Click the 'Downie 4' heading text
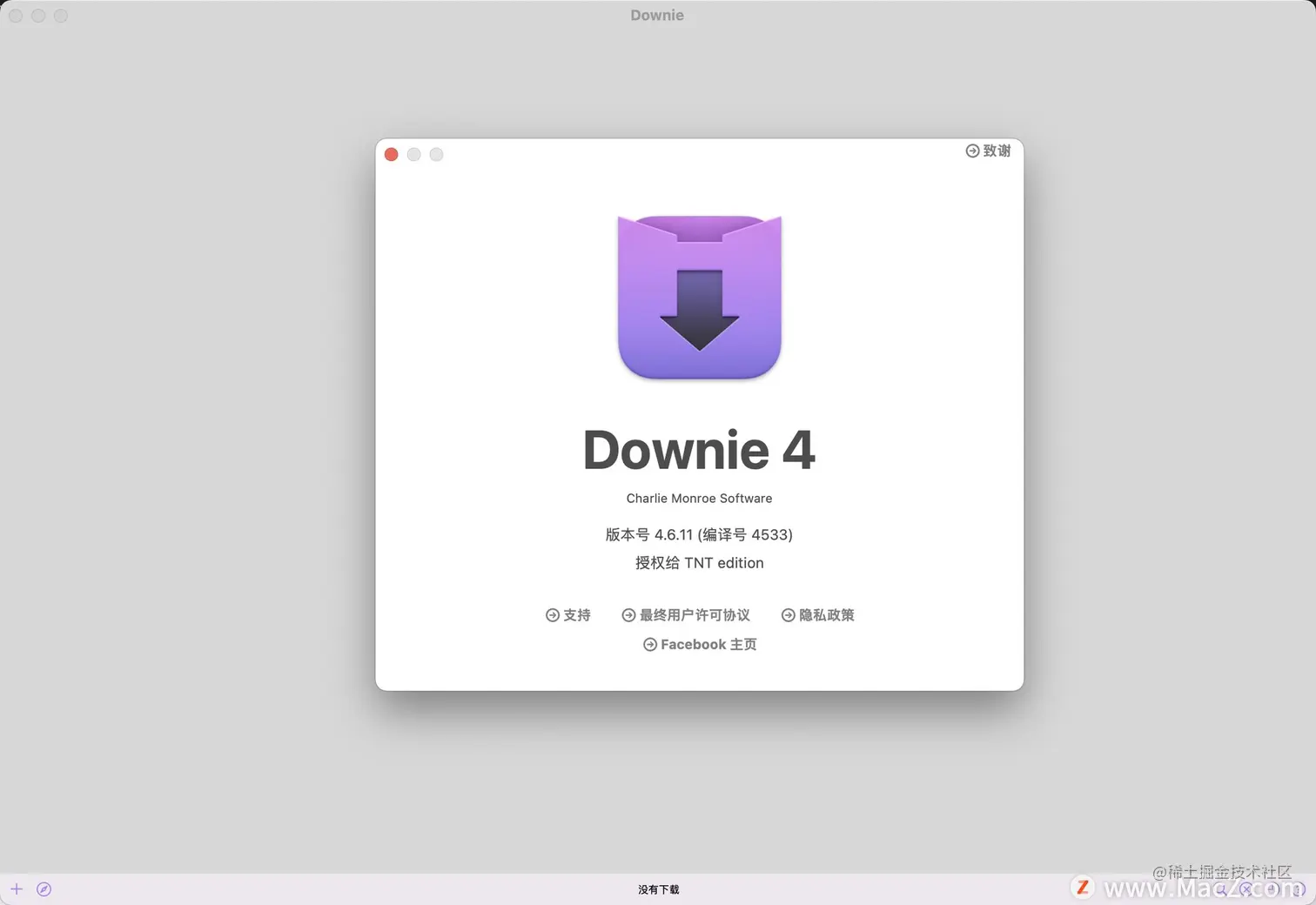Image resolution: width=1316 pixels, height=905 pixels. (x=700, y=450)
